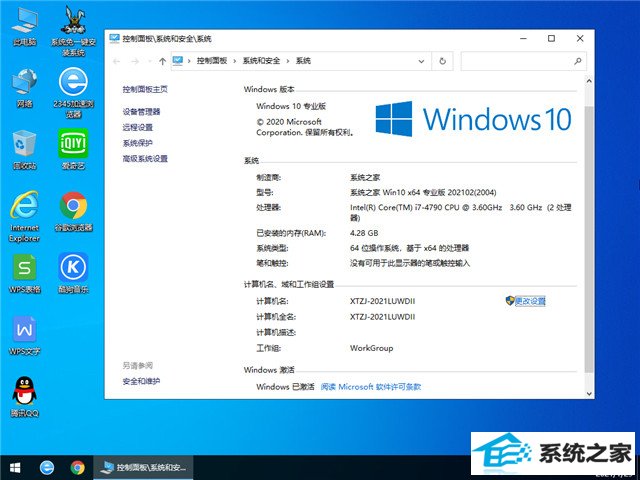This screenshot has height=480, width=640.
Task: Maximize the control panel window
Action: pos(551,38)
